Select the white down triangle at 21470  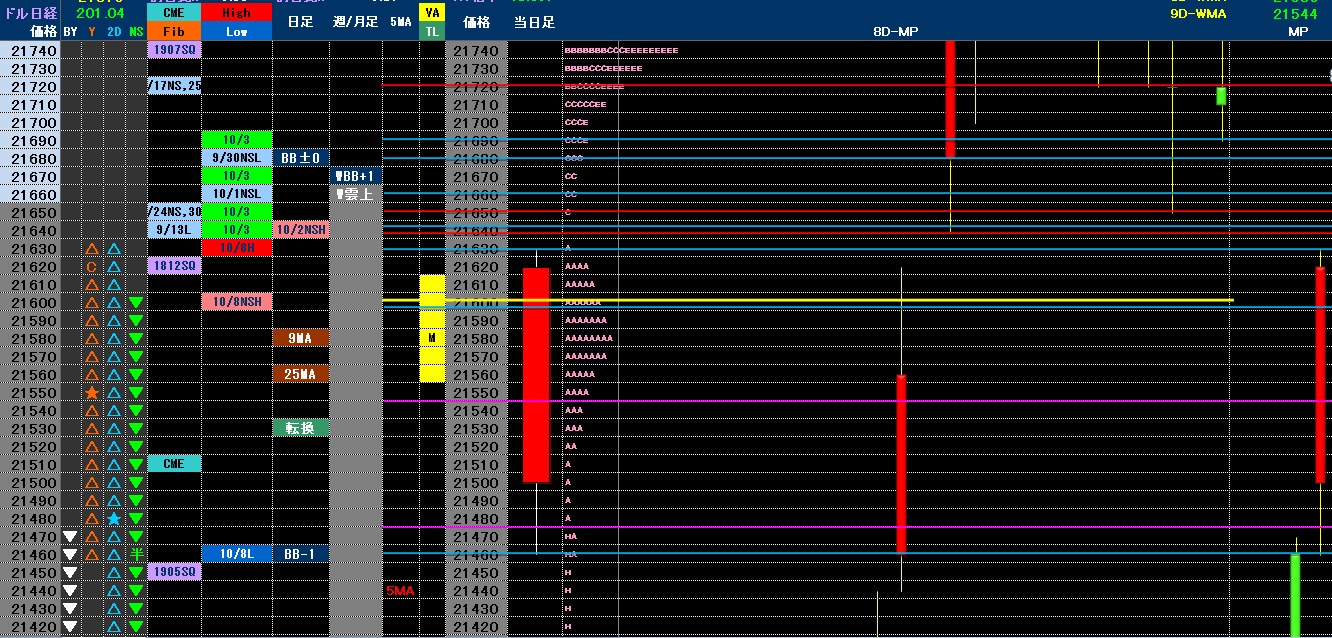coord(69,537)
